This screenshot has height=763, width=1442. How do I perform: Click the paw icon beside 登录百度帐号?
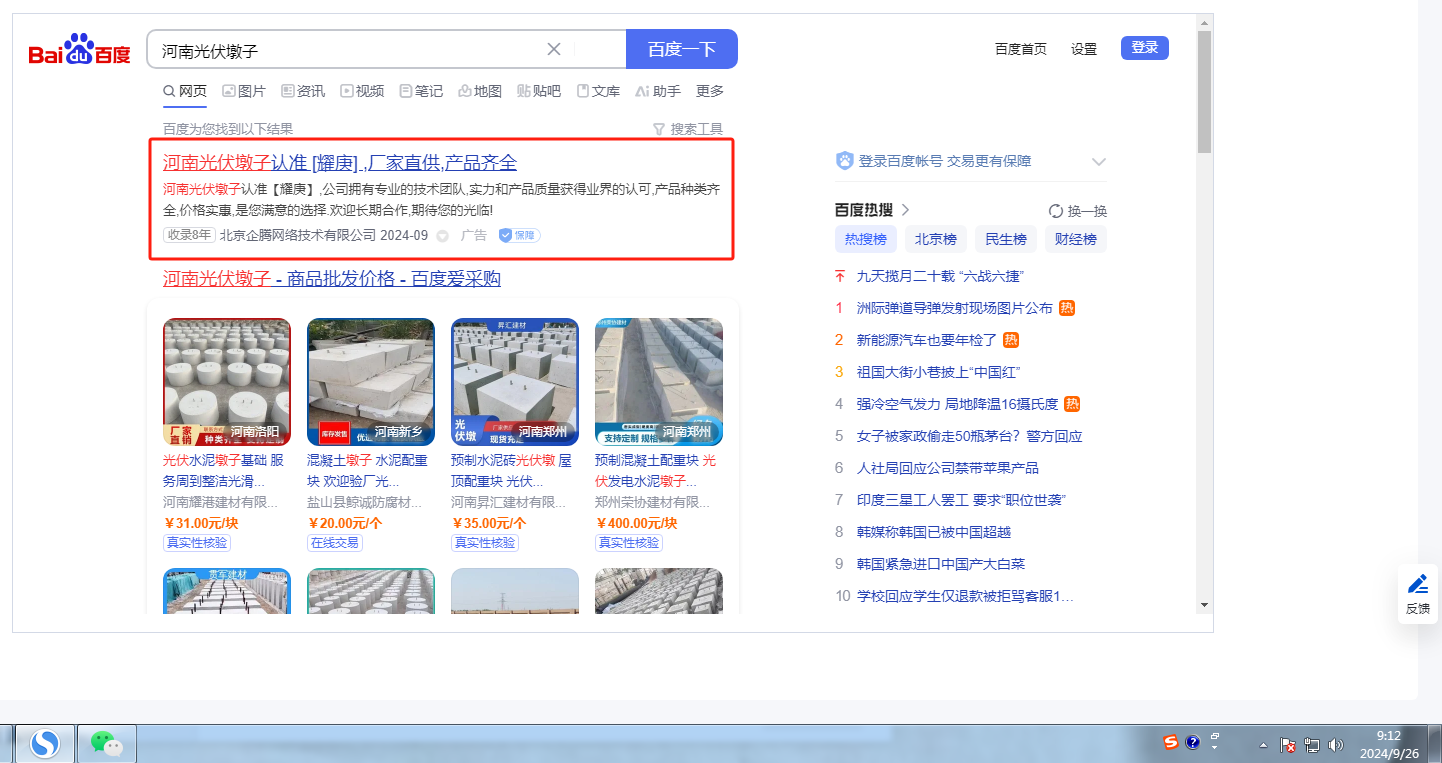845,161
